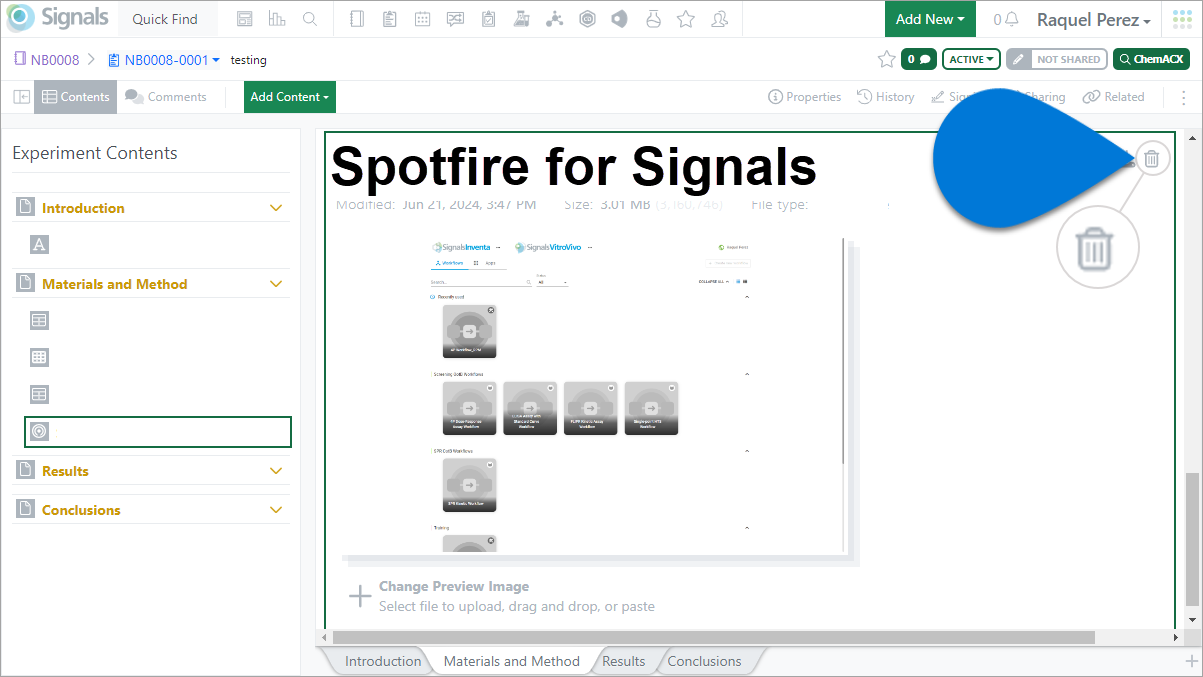1203x677 pixels.
Task: Open the dashboard layout icon in top bar
Action: [x=245, y=19]
